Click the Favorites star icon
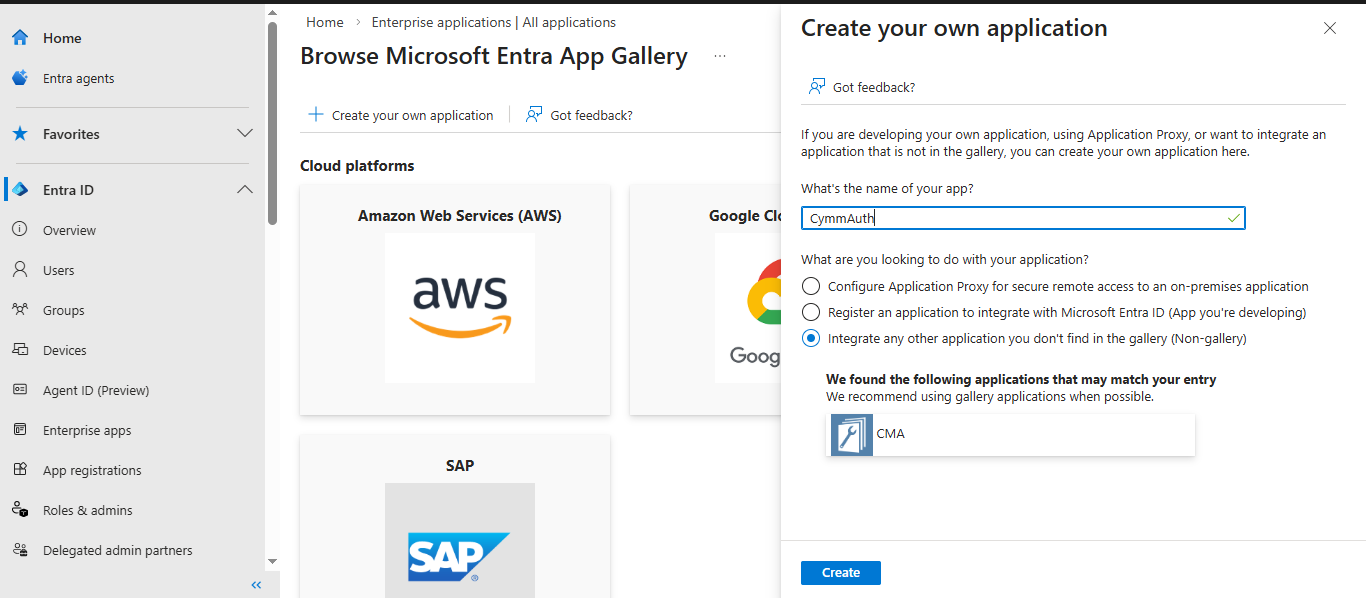1366x598 pixels. [x=20, y=134]
